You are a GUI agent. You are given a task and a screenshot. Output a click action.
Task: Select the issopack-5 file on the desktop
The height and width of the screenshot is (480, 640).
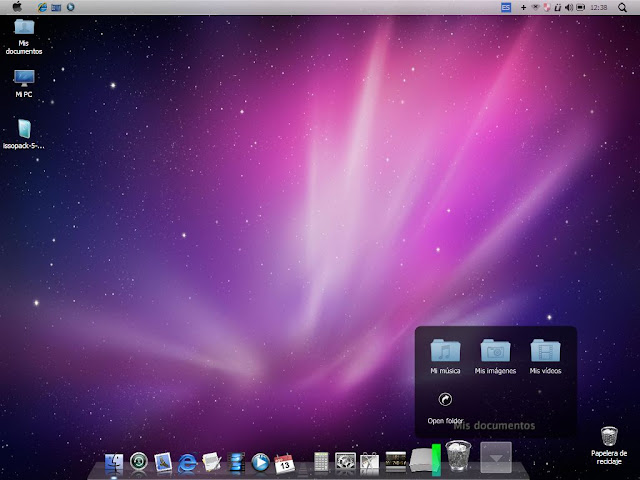click(24, 134)
